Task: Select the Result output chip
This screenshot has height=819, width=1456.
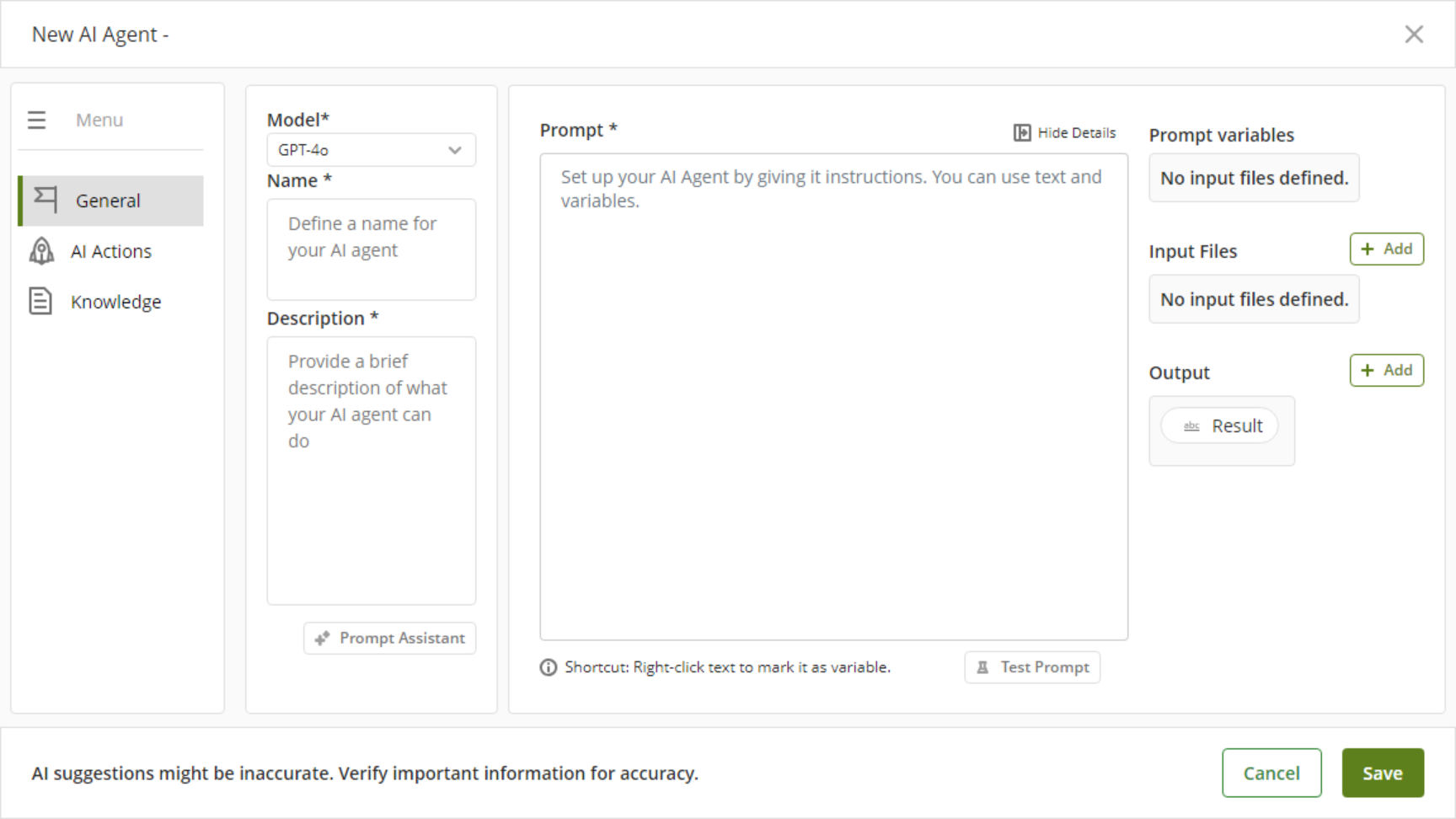Action: [1220, 426]
